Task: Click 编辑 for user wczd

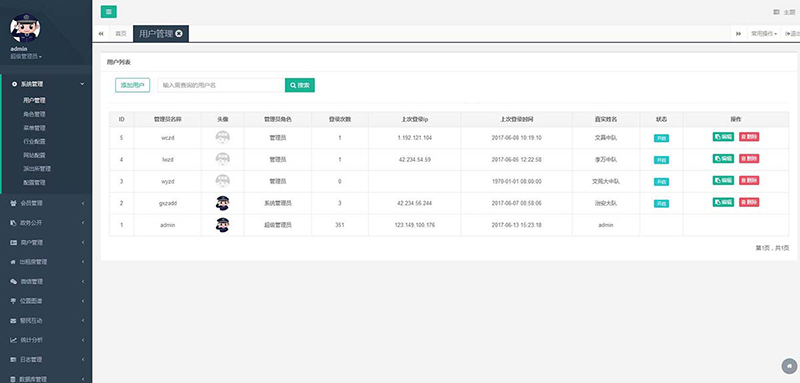Action: pos(723,137)
